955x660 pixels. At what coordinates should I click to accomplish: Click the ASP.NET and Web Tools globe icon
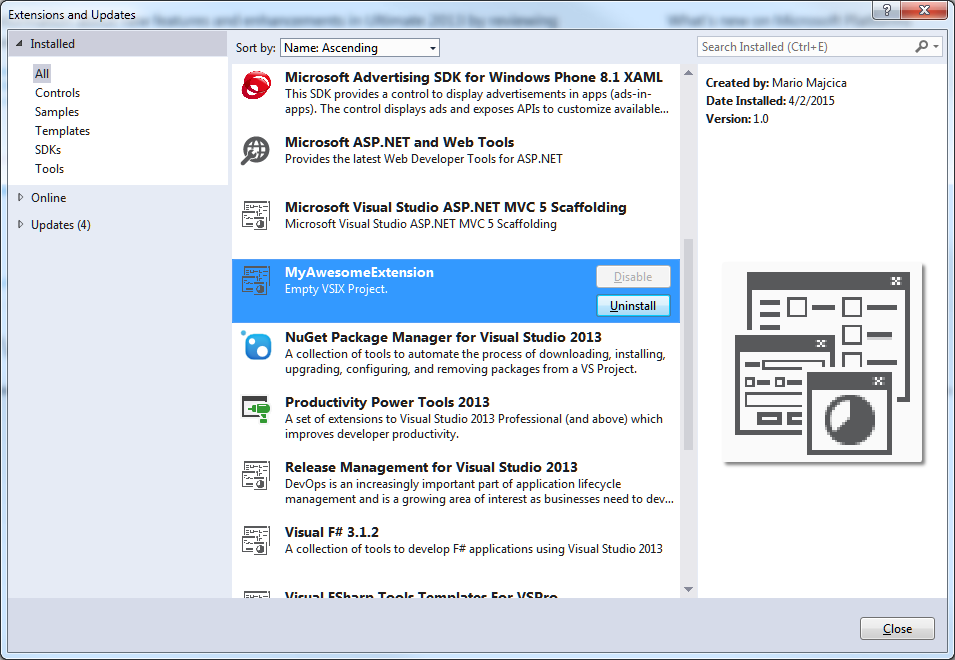(x=256, y=150)
